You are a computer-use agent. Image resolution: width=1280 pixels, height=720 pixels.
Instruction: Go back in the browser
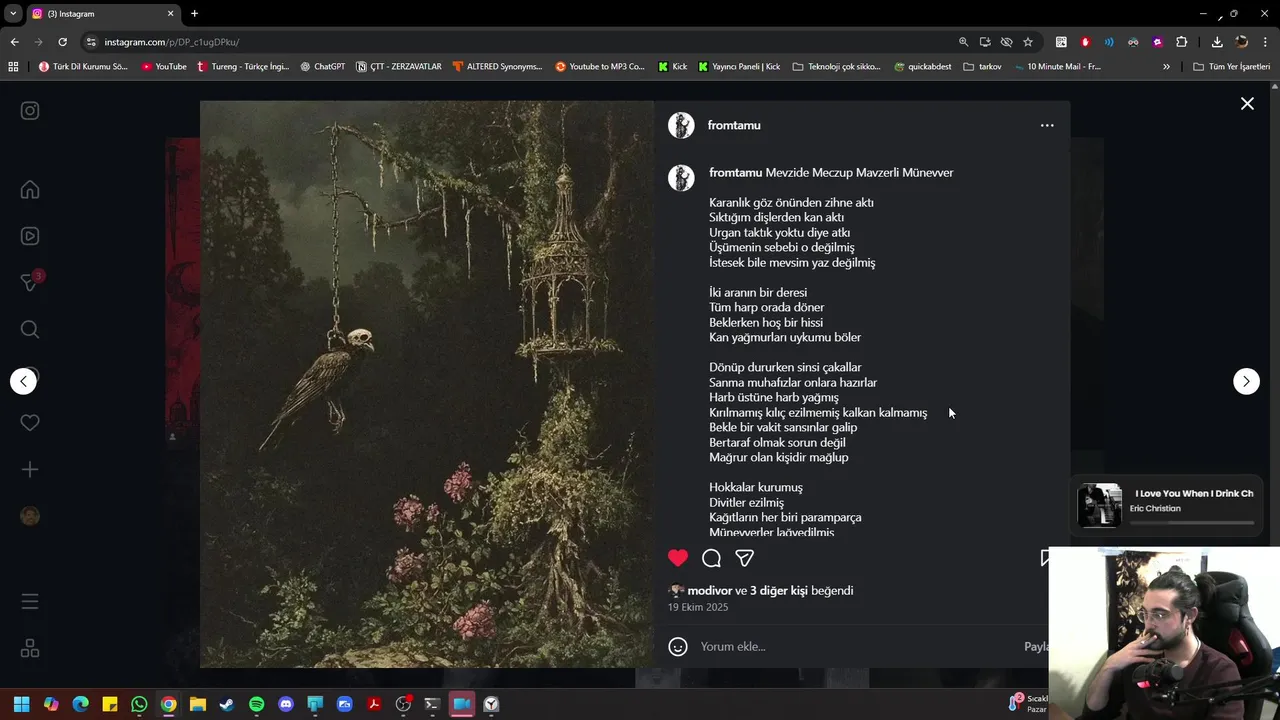tap(14, 42)
